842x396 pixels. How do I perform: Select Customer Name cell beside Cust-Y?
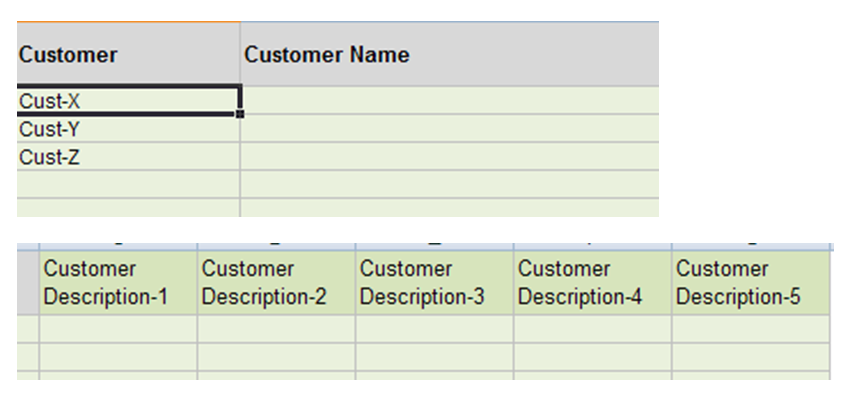point(450,129)
